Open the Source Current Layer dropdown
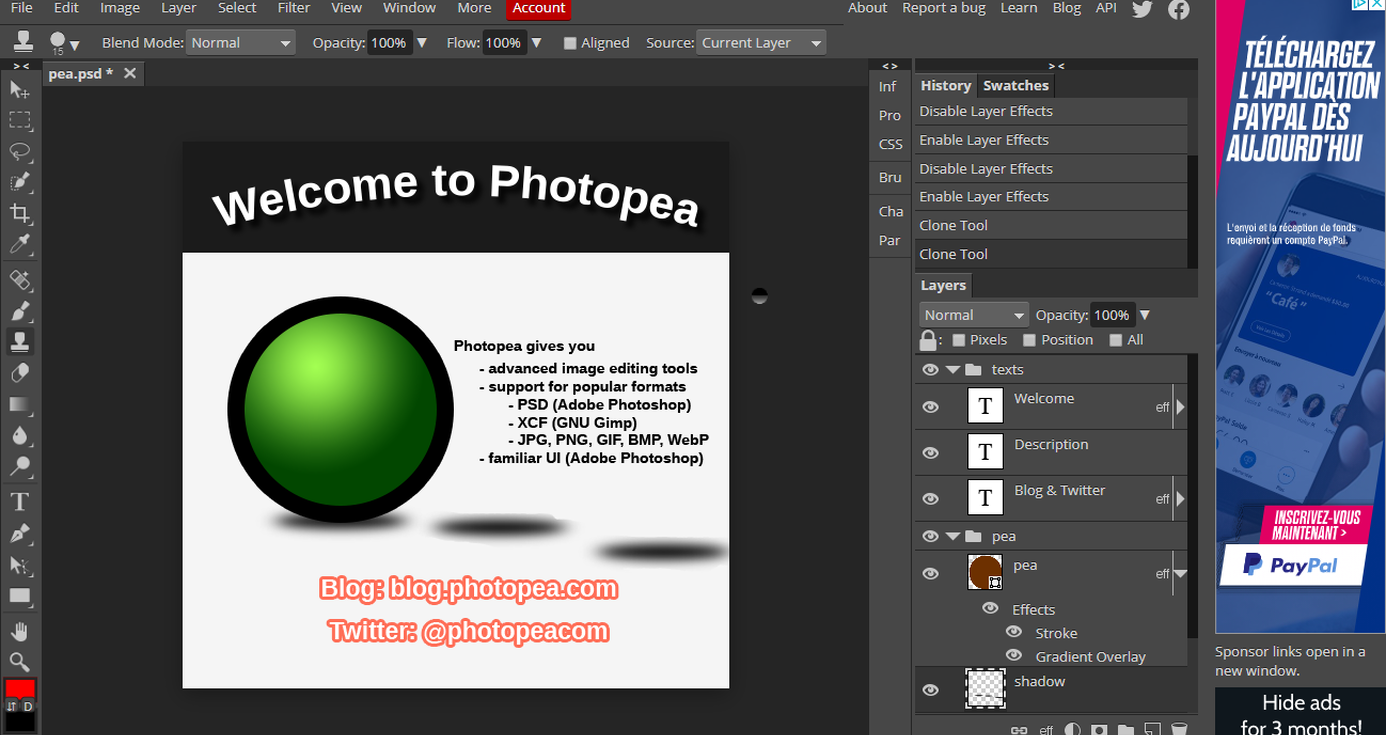1386x735 pixels. [x=761, y=43]
